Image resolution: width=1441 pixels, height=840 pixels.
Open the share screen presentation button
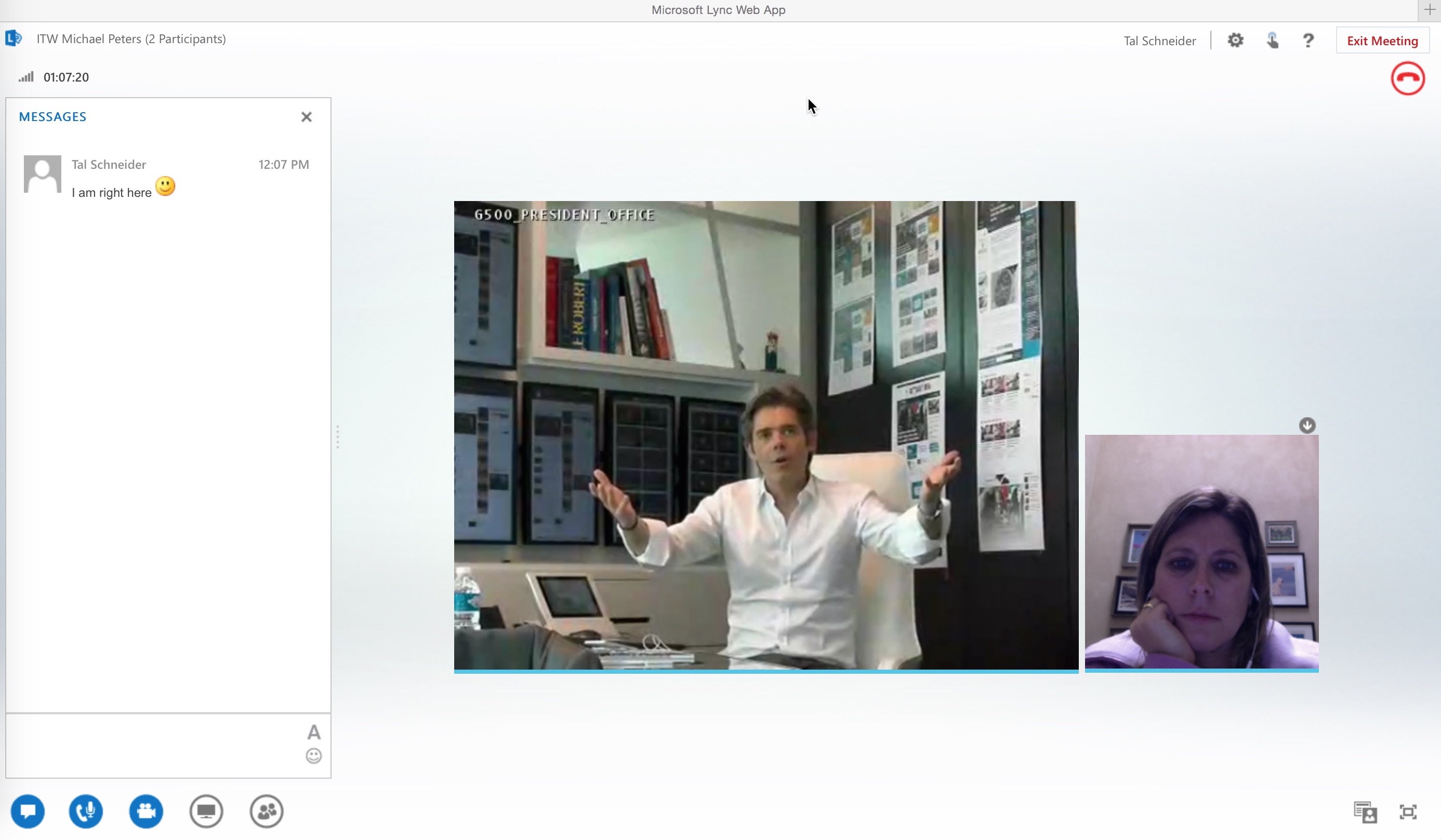pyautogui.click(x=206, y=811)
